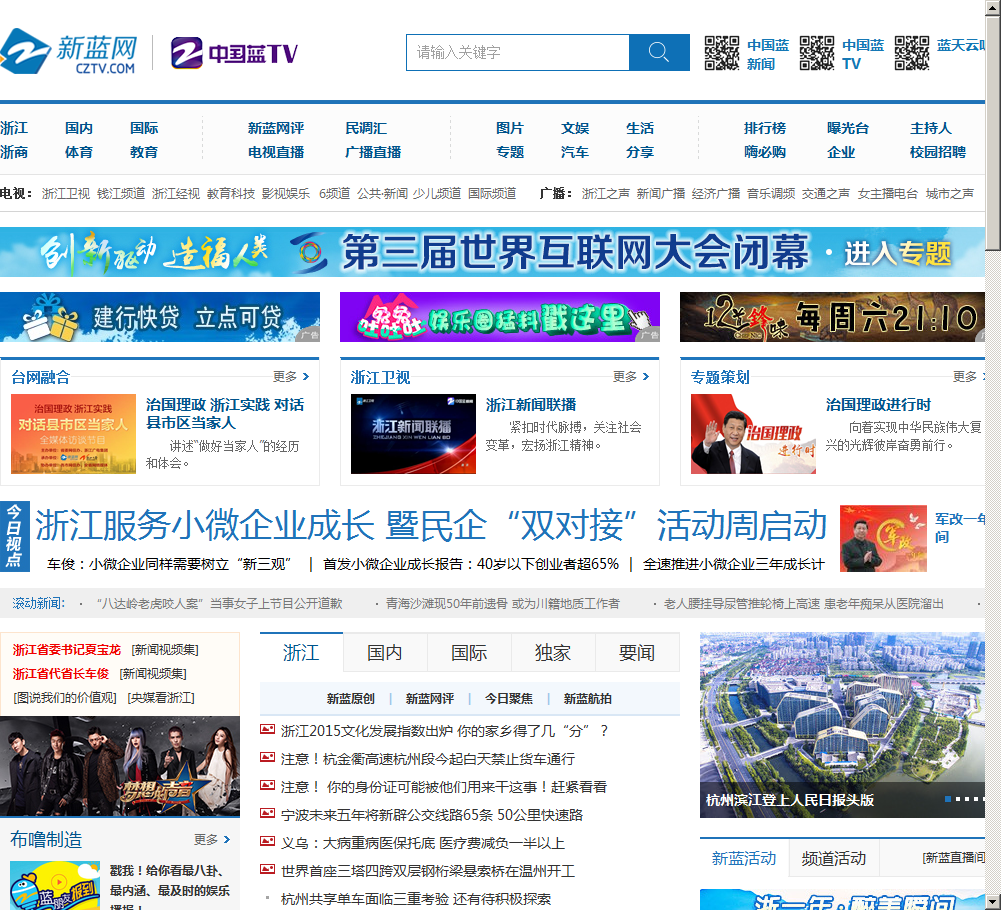Expand 更多 in the 台网融合 section
The width and height of the screenshot is (1001, 910).
[291, 377]
